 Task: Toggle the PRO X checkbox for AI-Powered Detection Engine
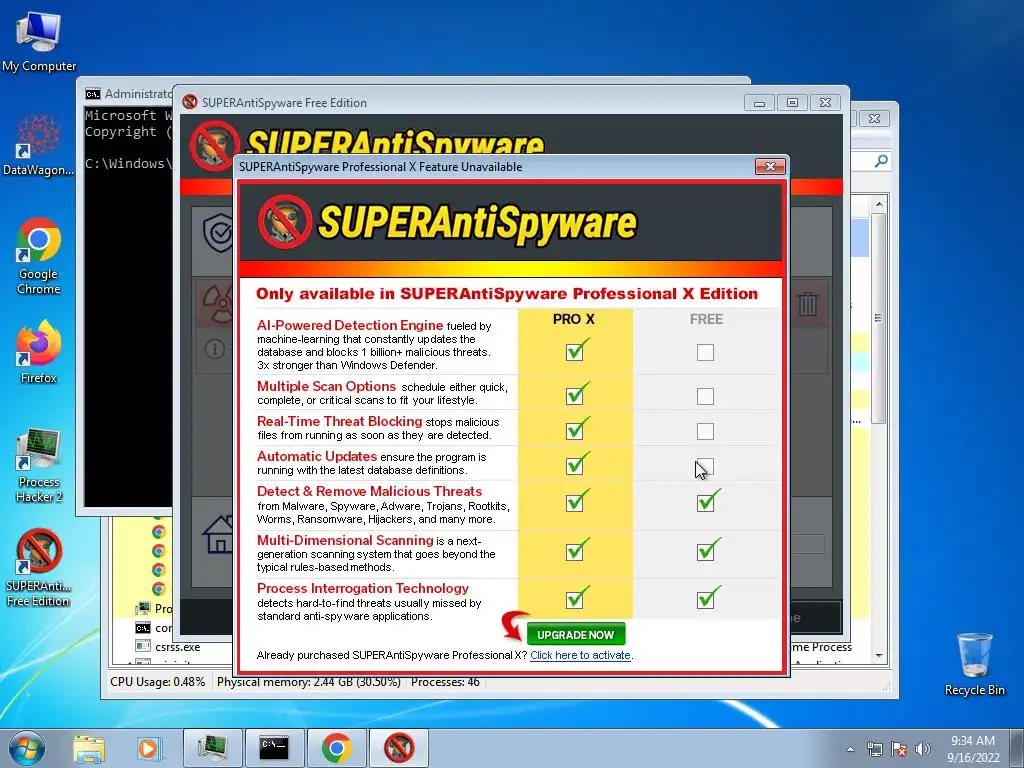click(x=575, y=353)
